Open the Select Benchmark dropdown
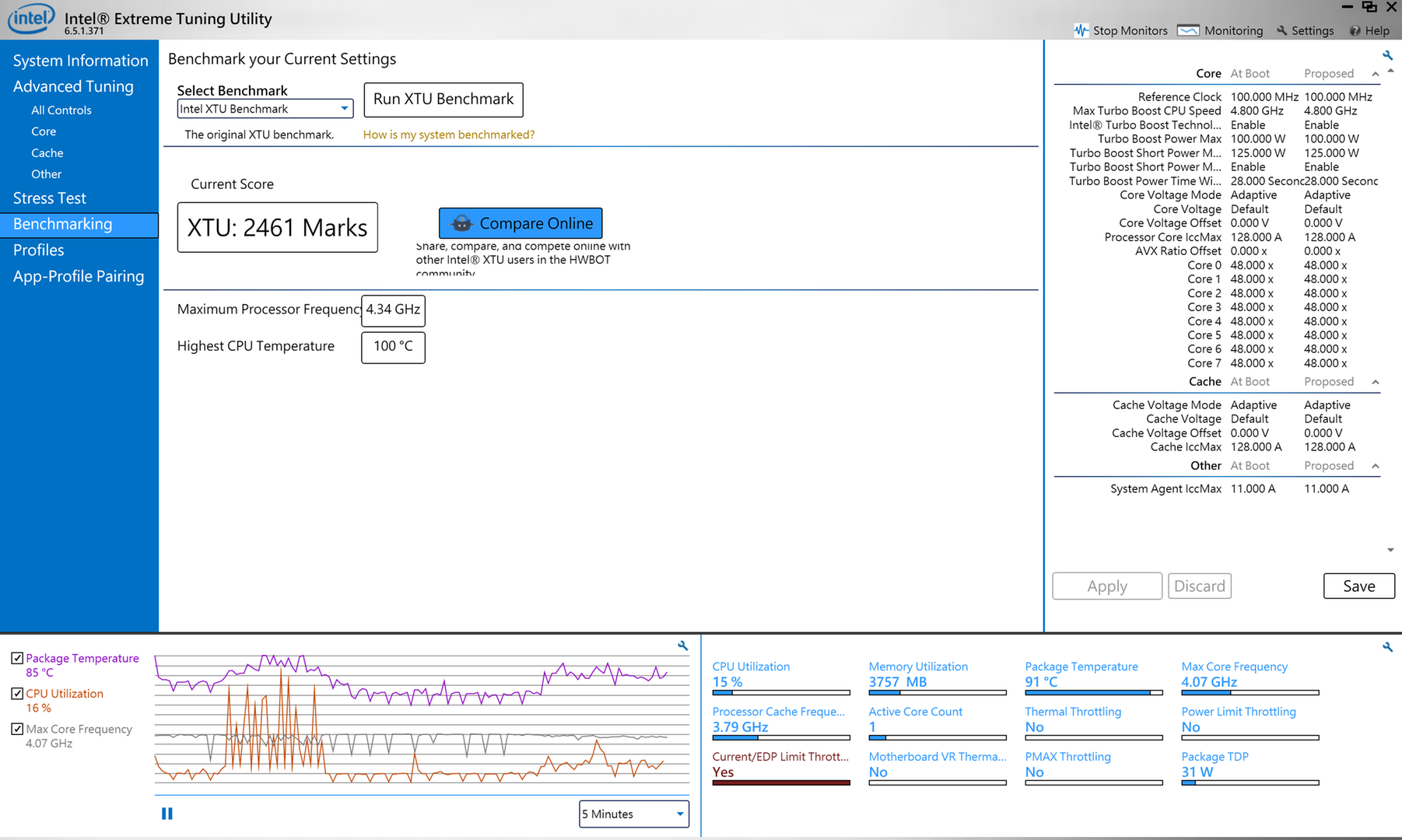 point(265,109)
